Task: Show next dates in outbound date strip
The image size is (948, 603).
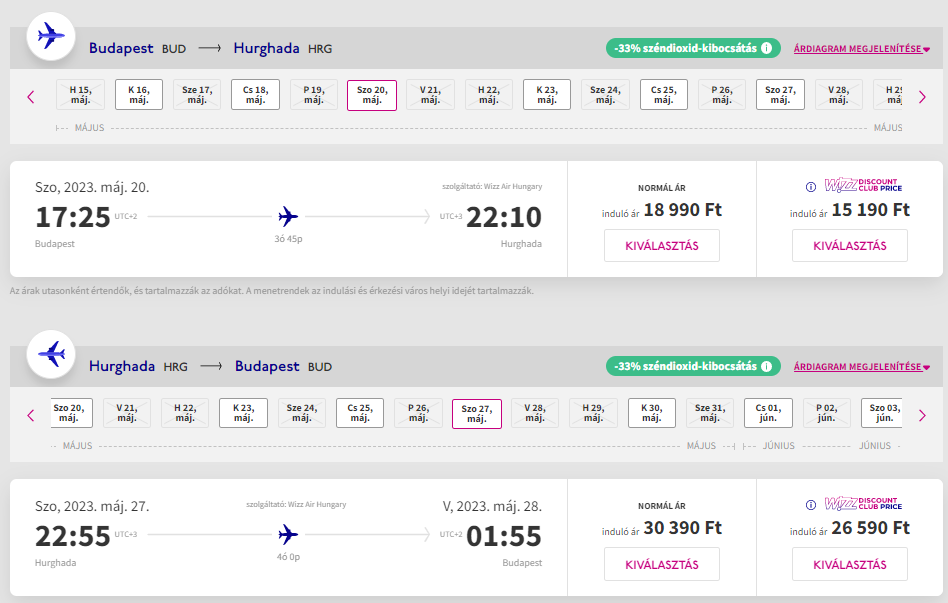Action: click(922, 97)
